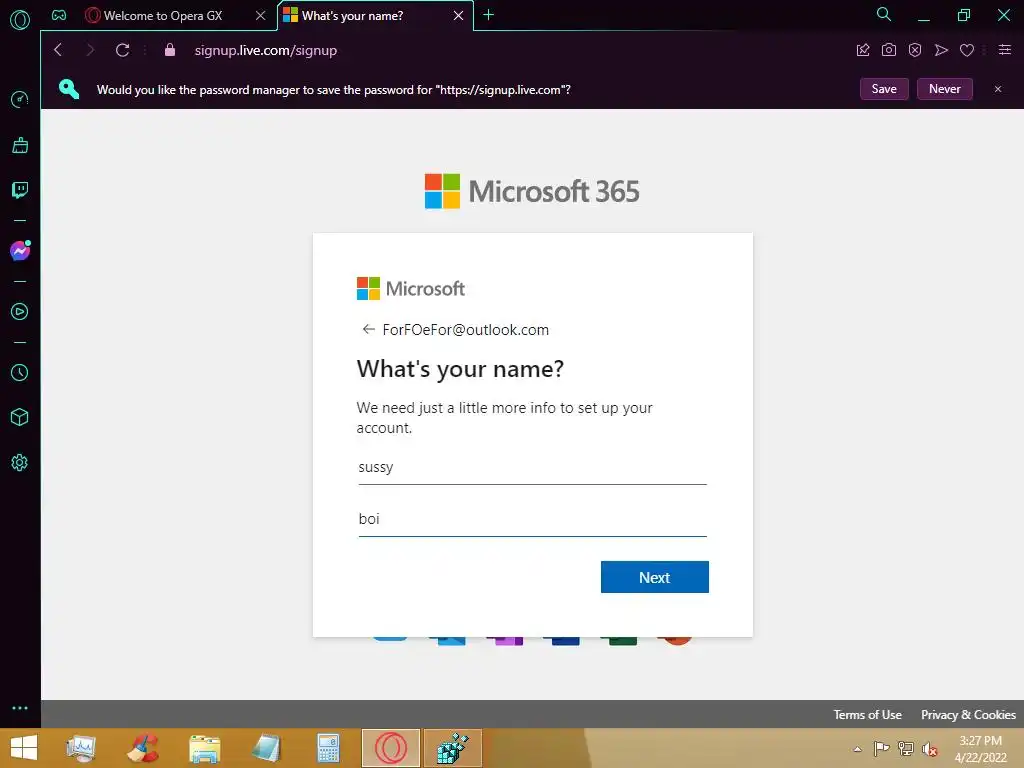Image resolution: width=1024 pixels, height=768 pixels.
Task: Click the muted volume tray icon
Action: (929, 749)
